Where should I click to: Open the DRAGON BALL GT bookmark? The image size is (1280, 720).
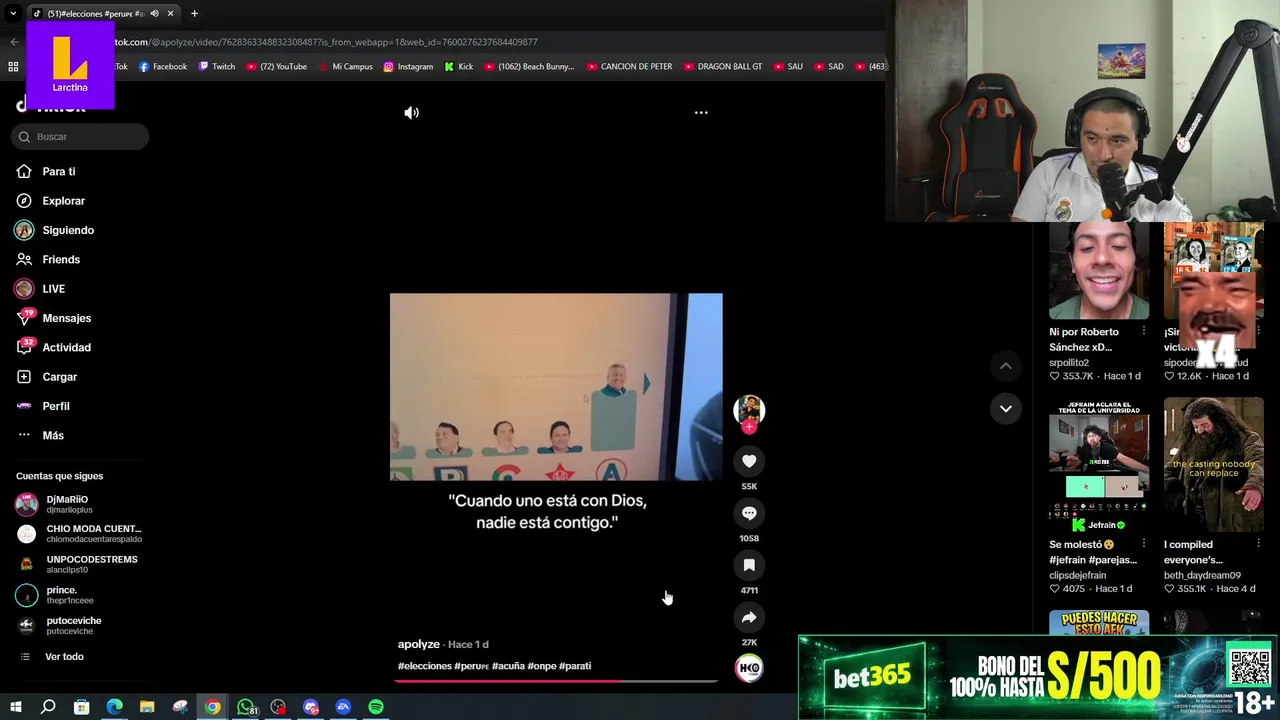723,67
